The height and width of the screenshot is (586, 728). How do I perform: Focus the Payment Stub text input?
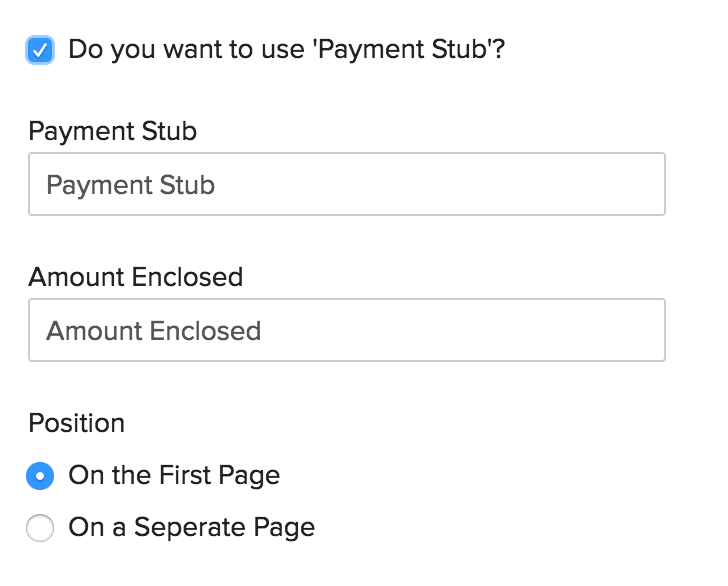point(346,184)
